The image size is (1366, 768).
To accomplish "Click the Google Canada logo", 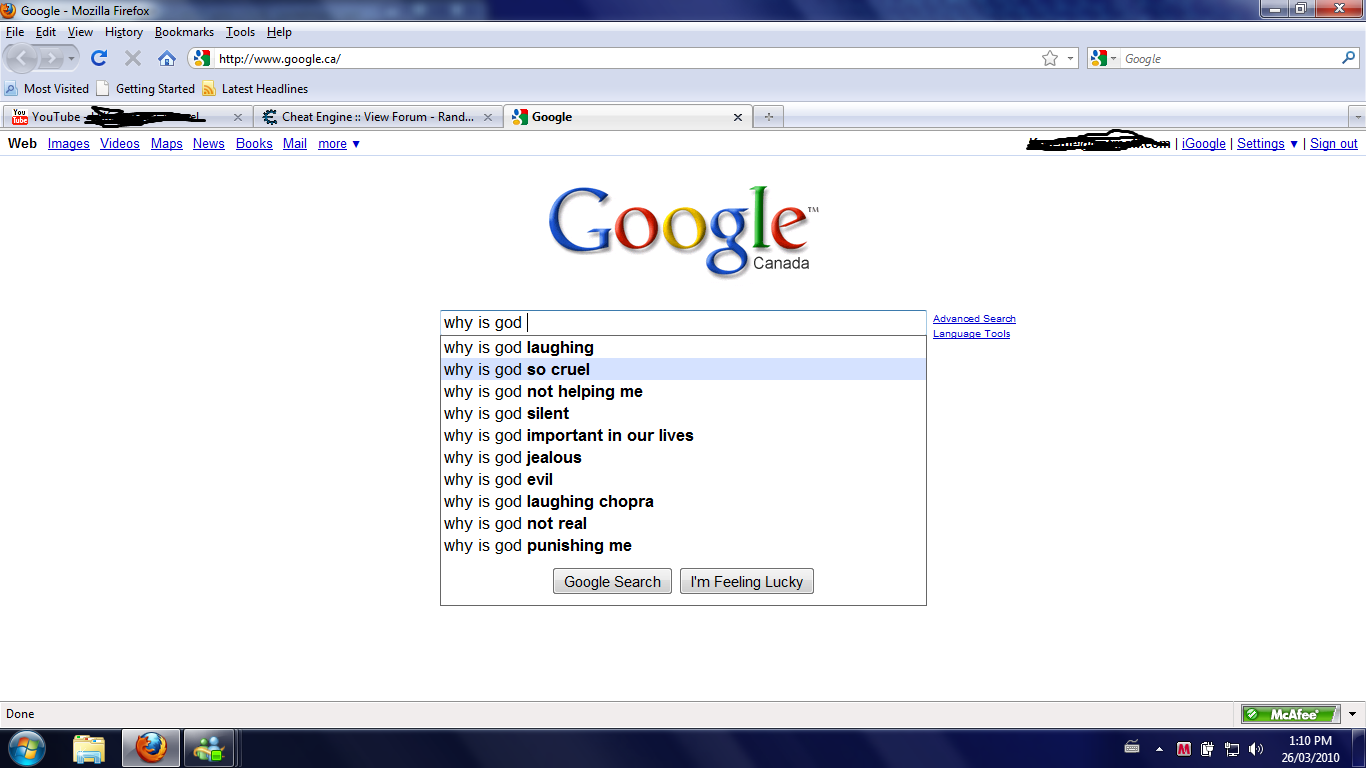I will tap(683, 230).
